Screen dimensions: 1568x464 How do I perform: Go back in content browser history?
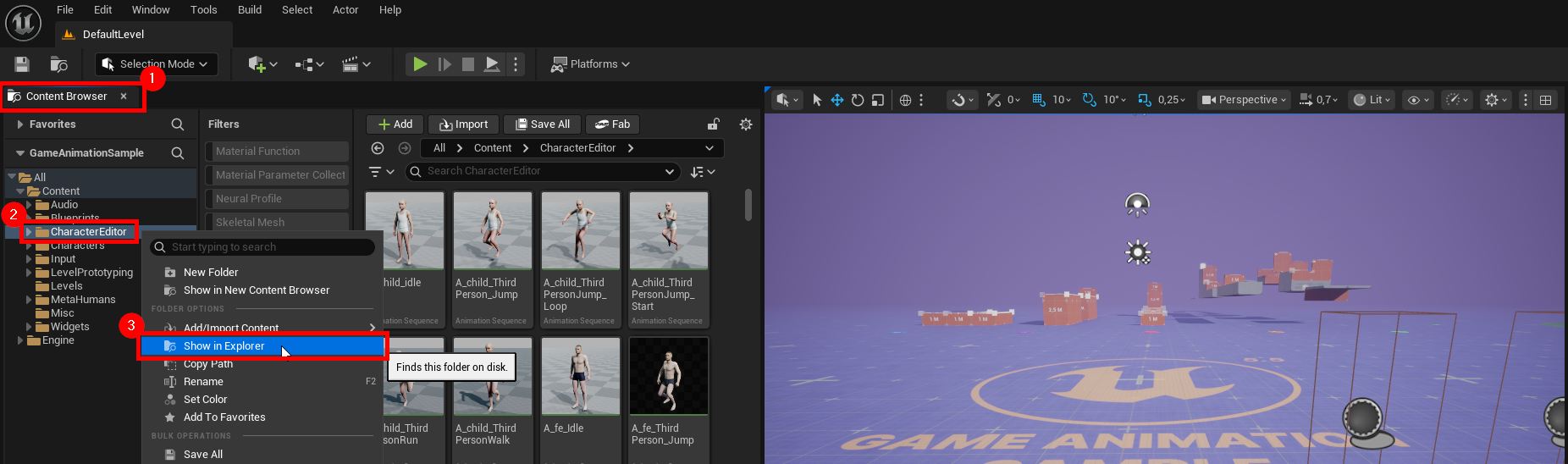pos(378,148)
